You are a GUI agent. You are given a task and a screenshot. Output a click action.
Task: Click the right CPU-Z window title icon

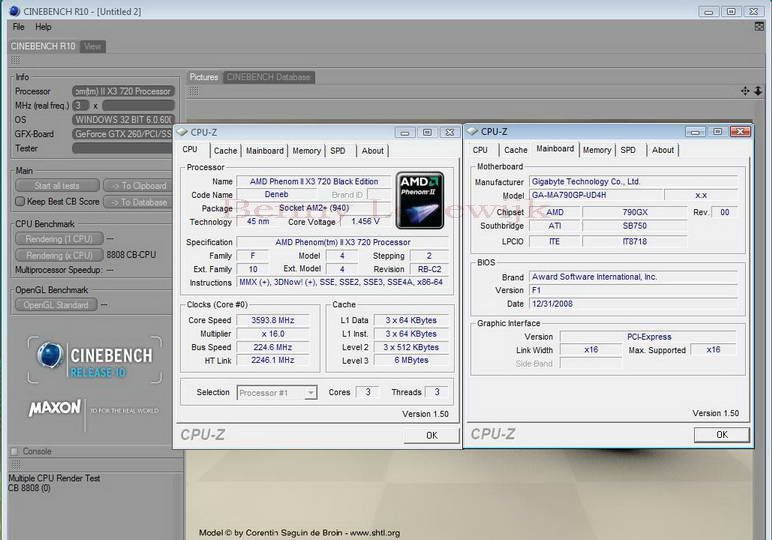(x=473, y=131)
